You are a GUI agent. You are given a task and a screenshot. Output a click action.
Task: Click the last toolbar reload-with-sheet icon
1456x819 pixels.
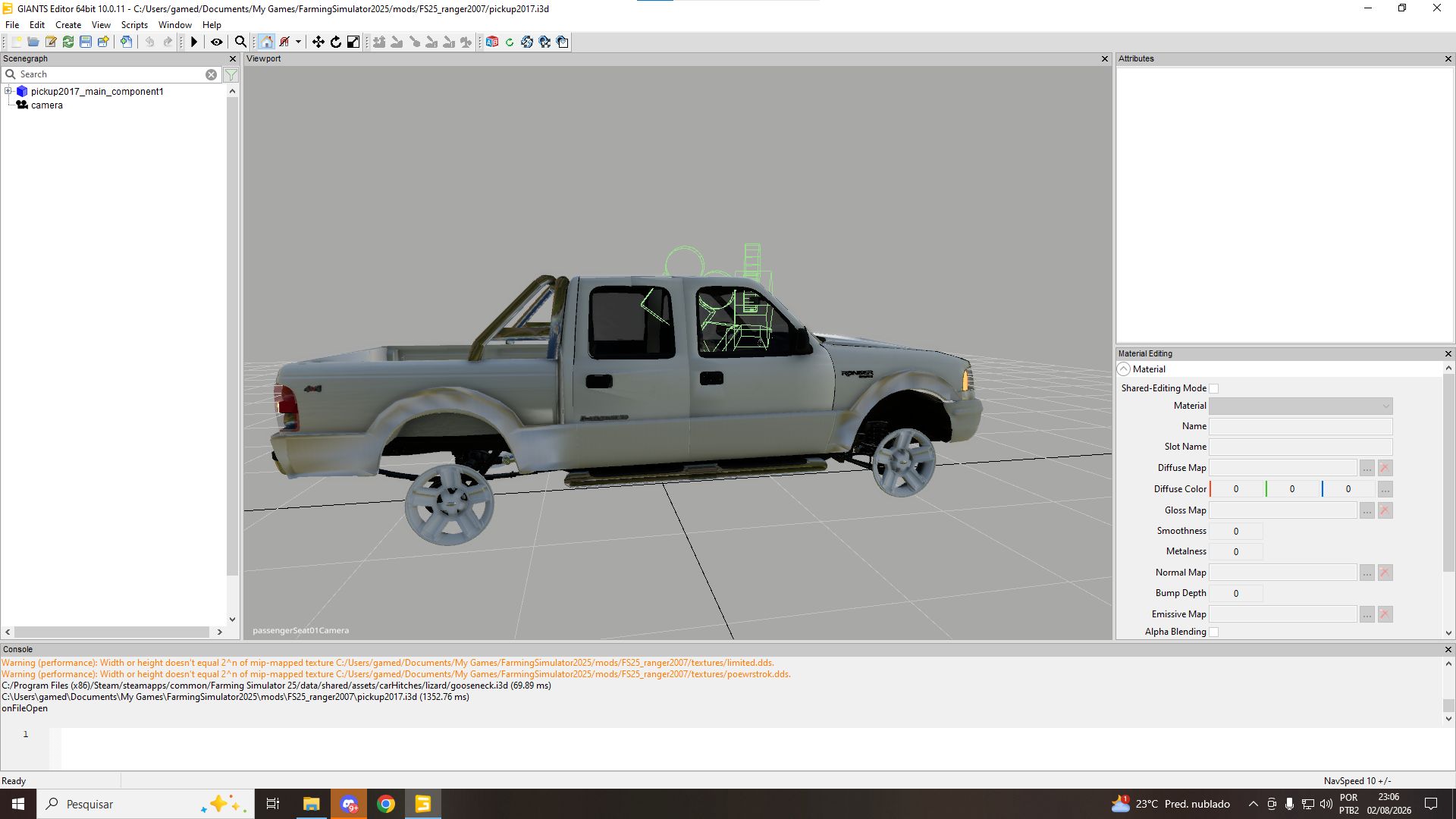(x=563, y=42)
